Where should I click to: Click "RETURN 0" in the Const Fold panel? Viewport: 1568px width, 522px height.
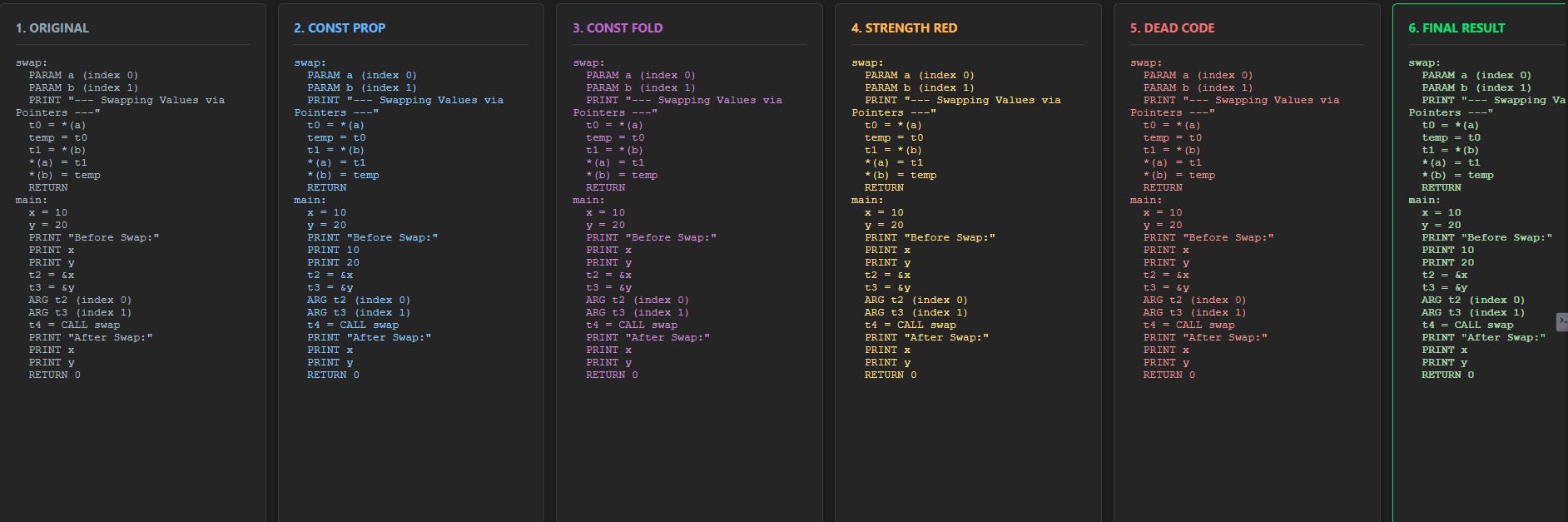coord(612,375)
